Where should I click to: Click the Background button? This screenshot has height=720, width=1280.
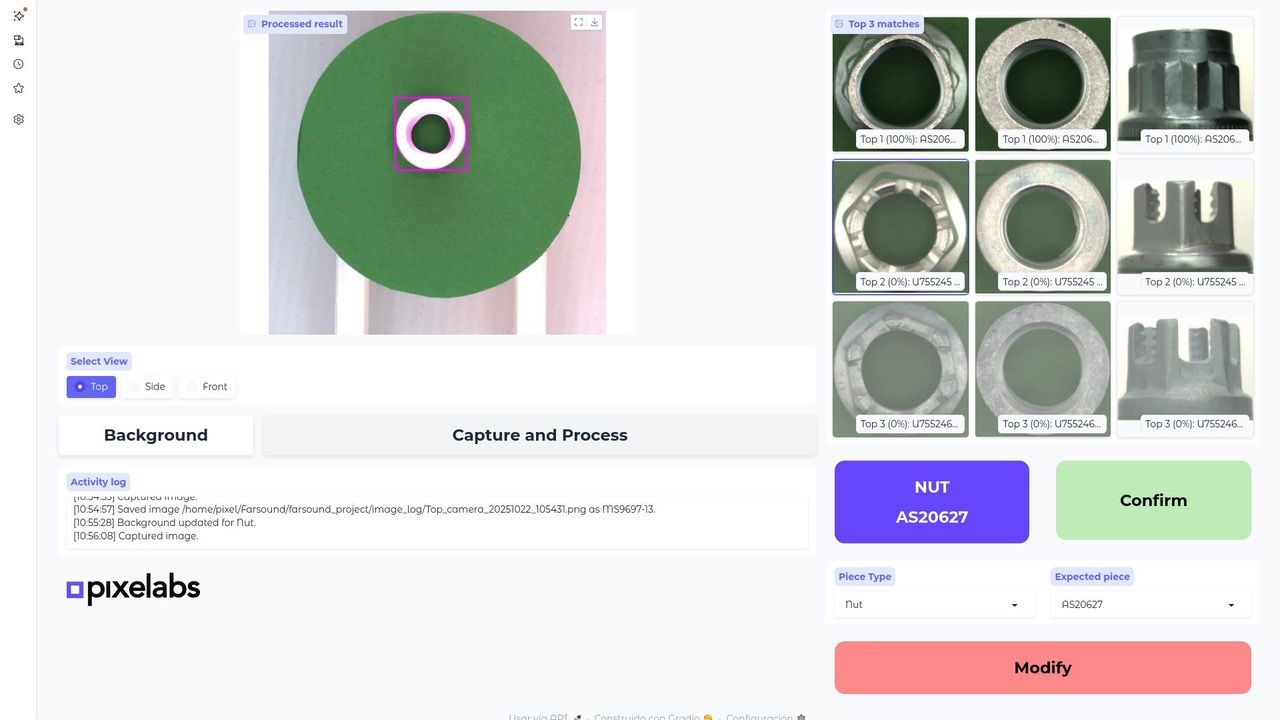point(156,435)
